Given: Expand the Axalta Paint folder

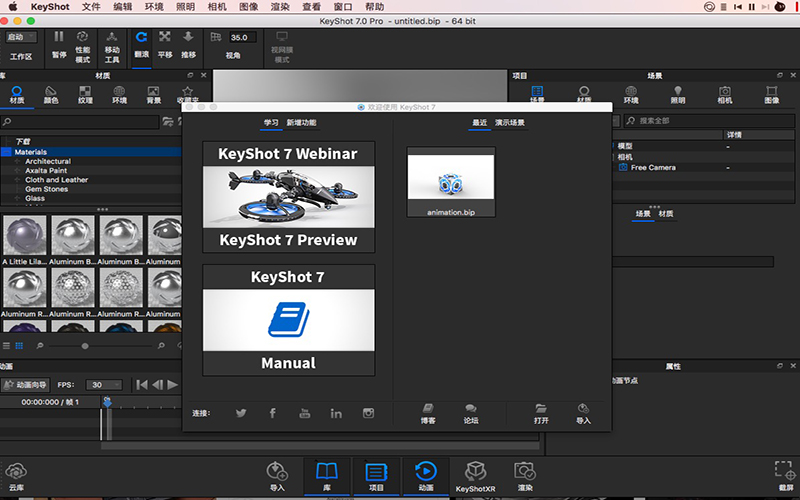Looking at the screenshot, I should [x=17, y=170].
